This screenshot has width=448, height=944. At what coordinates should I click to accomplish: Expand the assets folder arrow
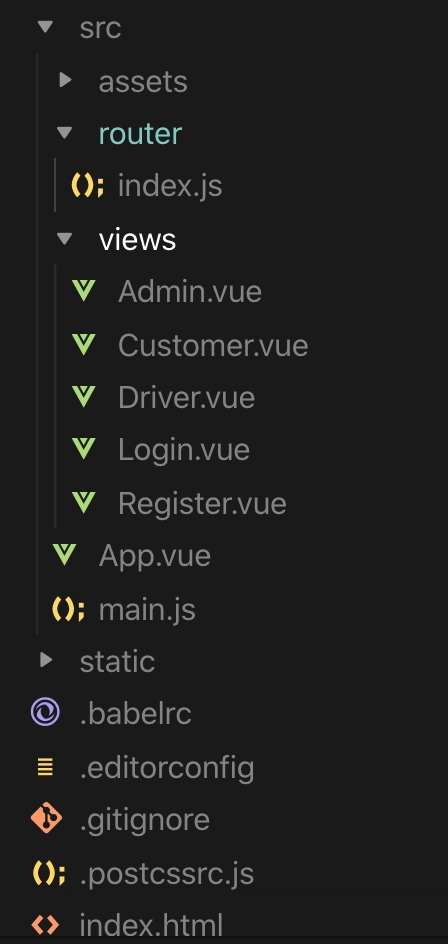(66, 79)
